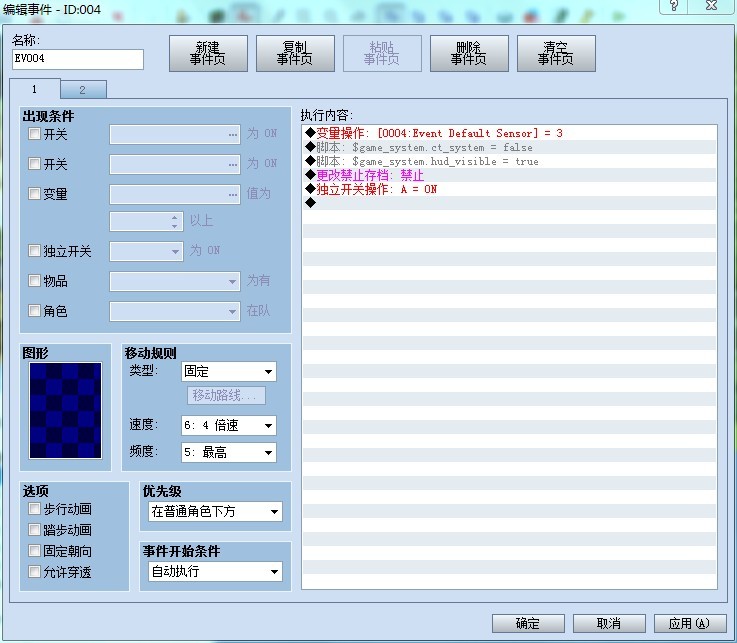Select the script line with hud_visible = true

click(x=510, y=161)
